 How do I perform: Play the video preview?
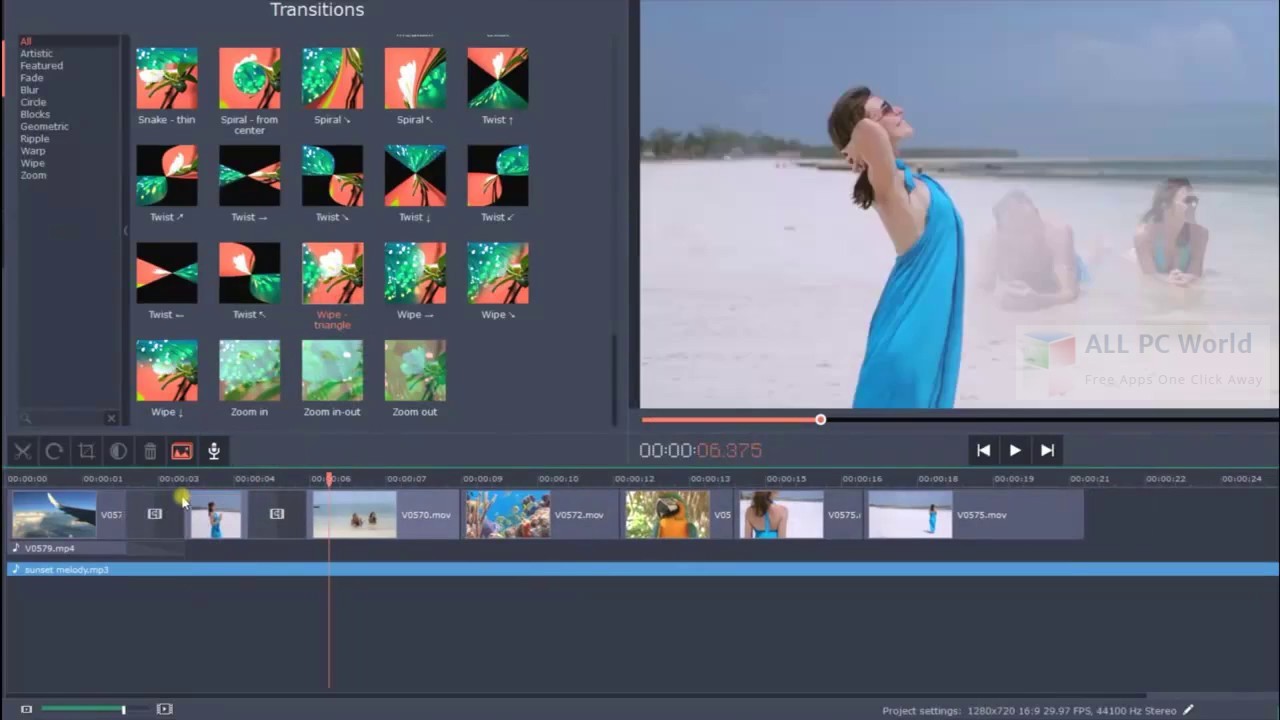[x=1015, y=450]
